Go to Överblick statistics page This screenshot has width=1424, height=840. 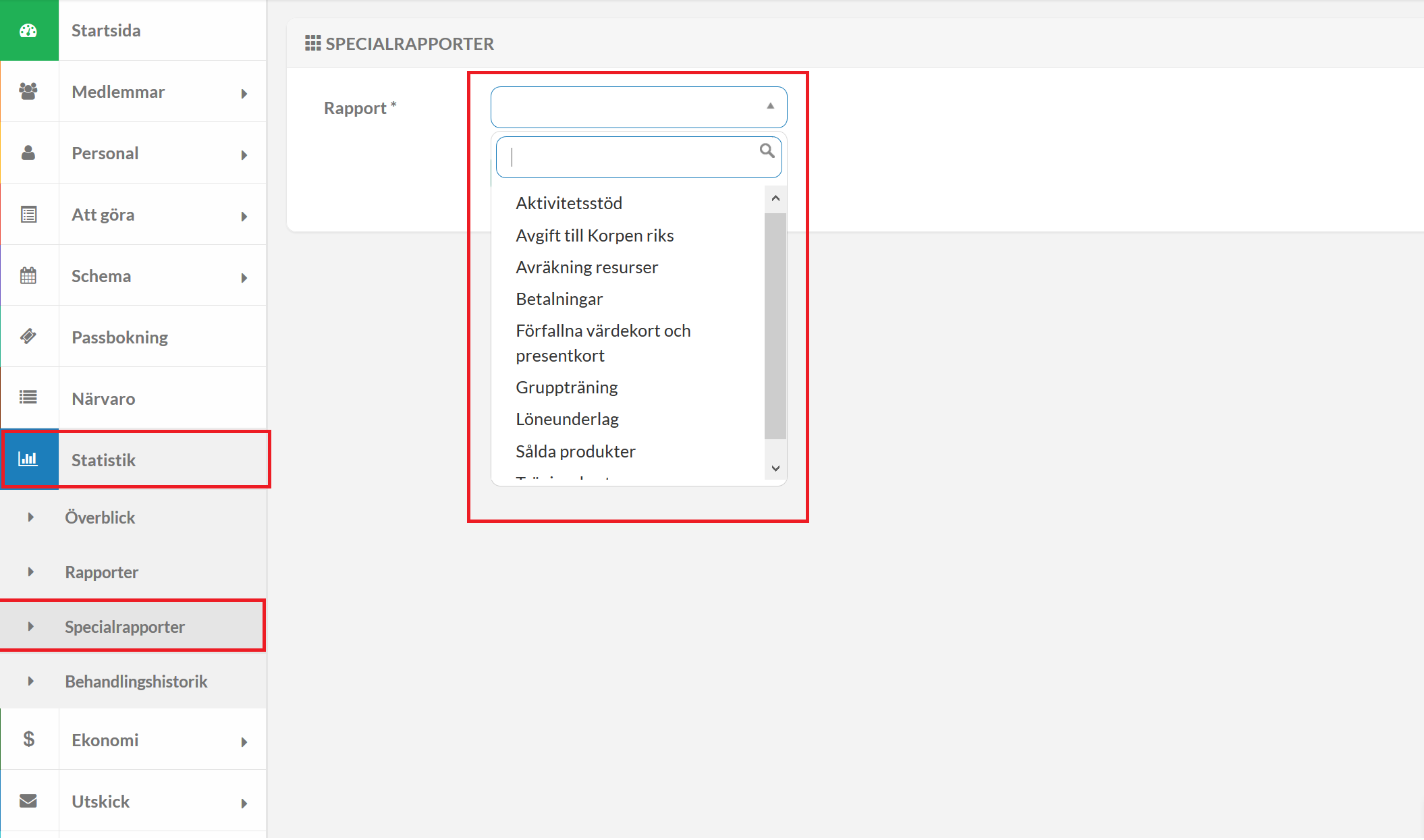[100, 517]
